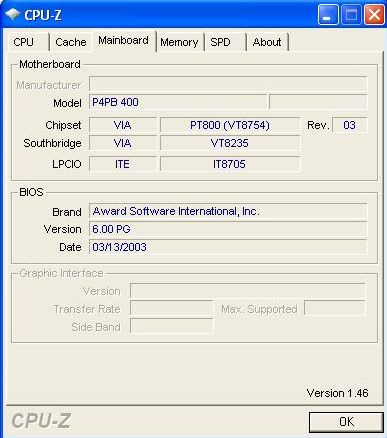Open the Memory tab
Image resolution: width=387 pixels, height=438 pixels.
[x=179, y=42]
